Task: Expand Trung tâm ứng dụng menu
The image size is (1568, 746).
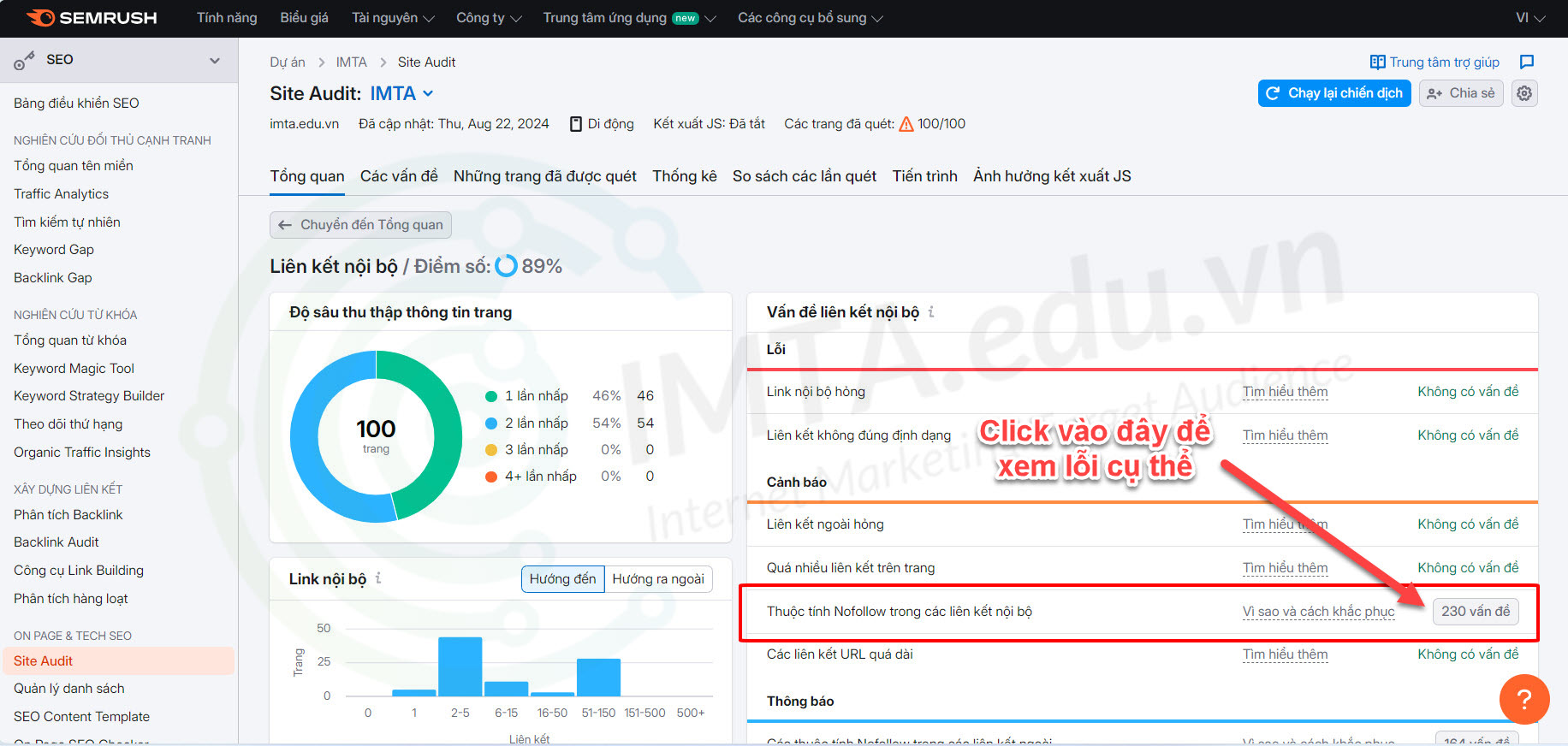Action: click(629, 18)
